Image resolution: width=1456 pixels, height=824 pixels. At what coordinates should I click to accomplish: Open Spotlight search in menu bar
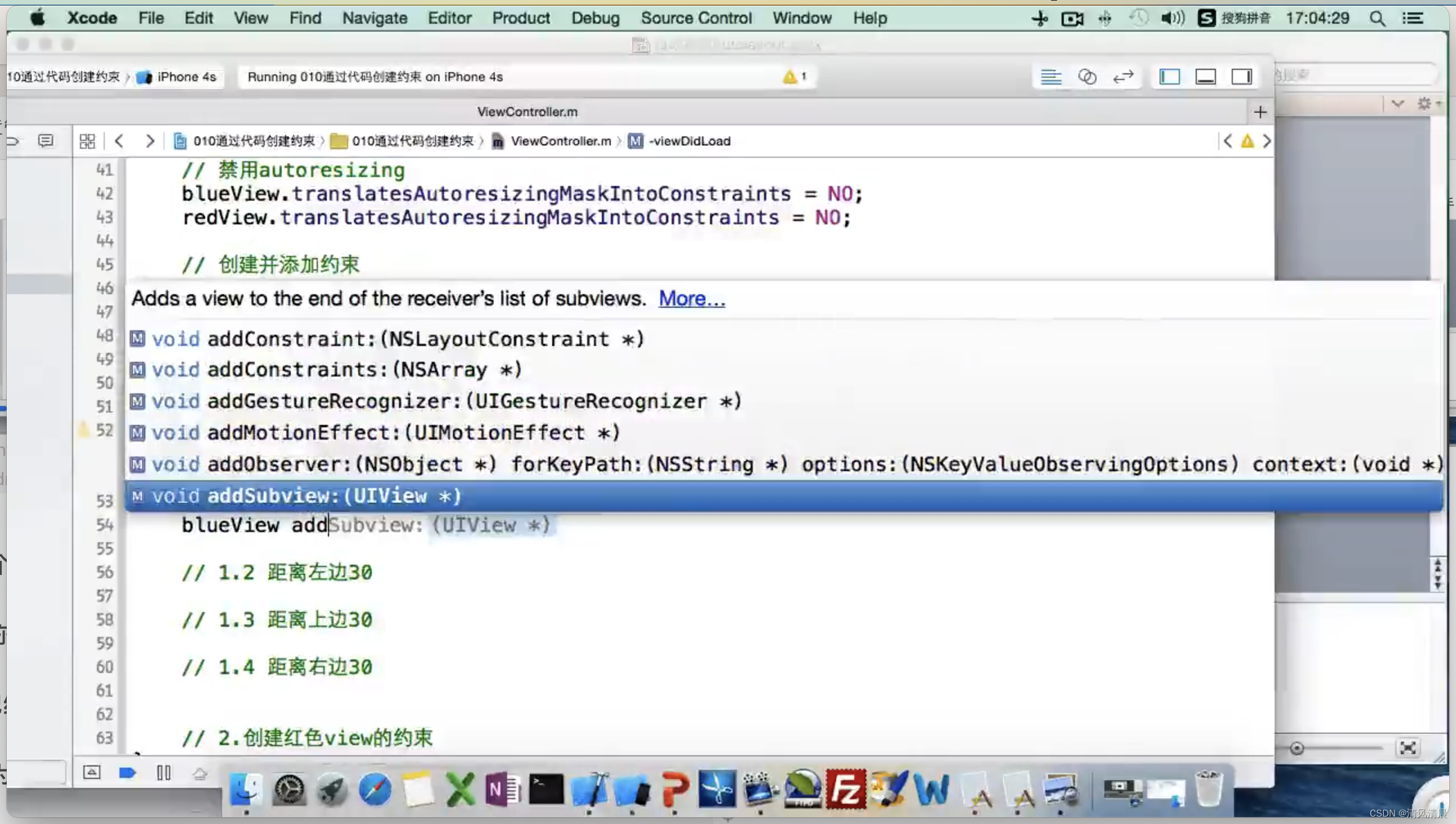tap(1377, 18)
